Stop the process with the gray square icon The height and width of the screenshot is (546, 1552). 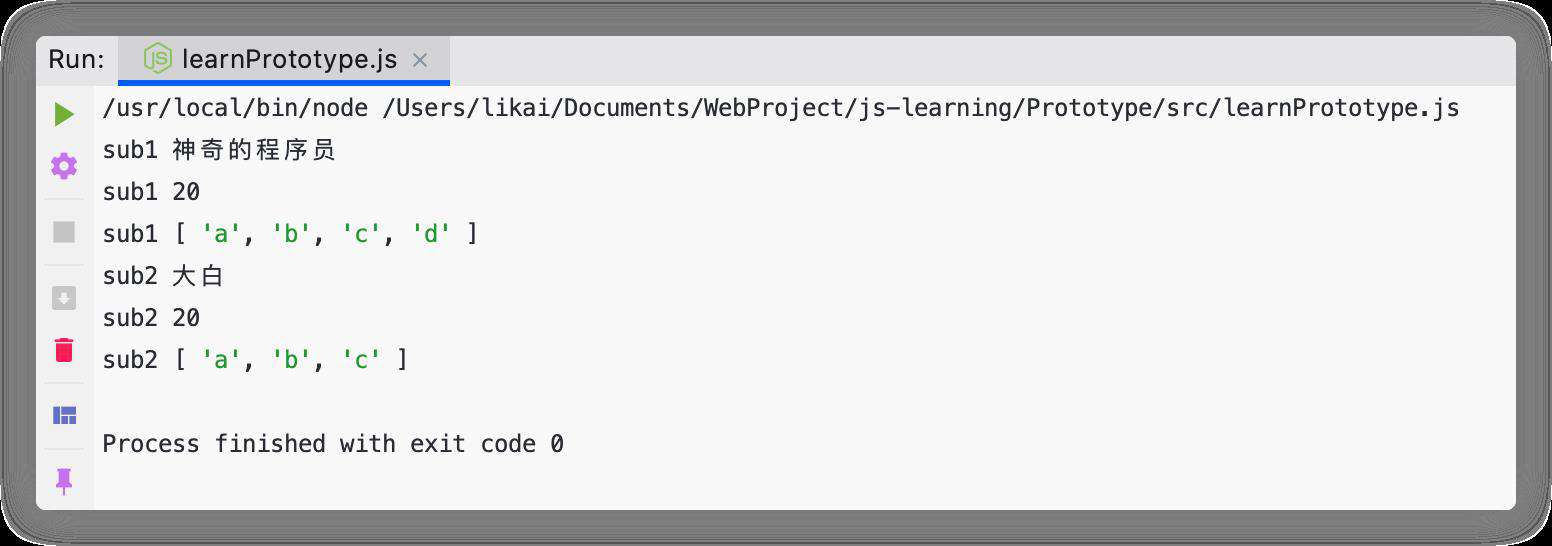point(64,232)
